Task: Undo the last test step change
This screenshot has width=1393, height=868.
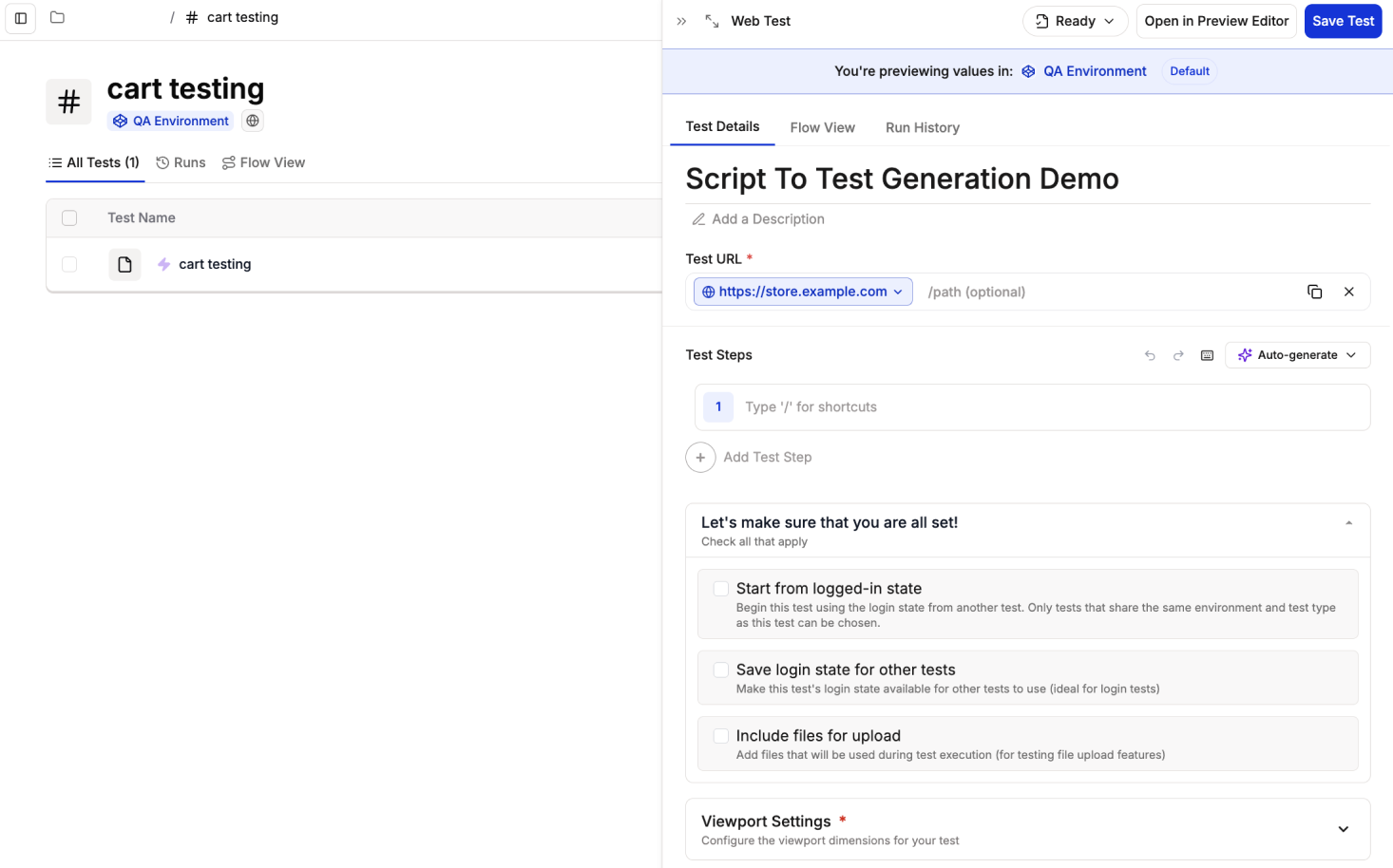Action: click(1150, 355)
